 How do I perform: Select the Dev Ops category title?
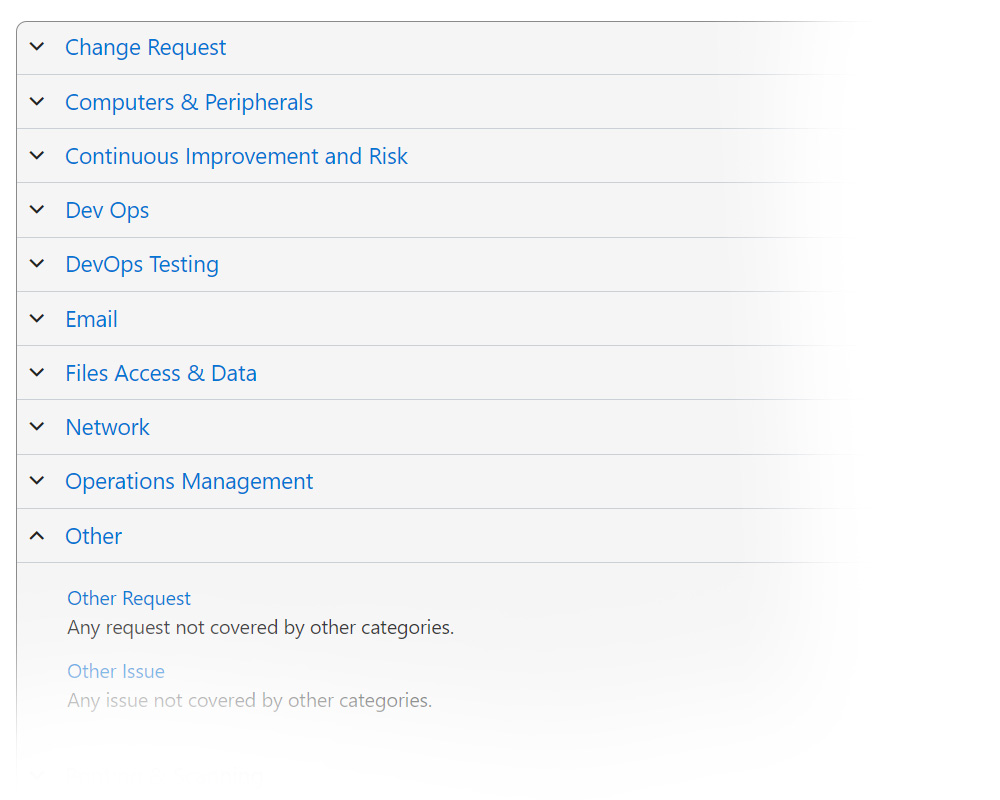pos(107,210)
